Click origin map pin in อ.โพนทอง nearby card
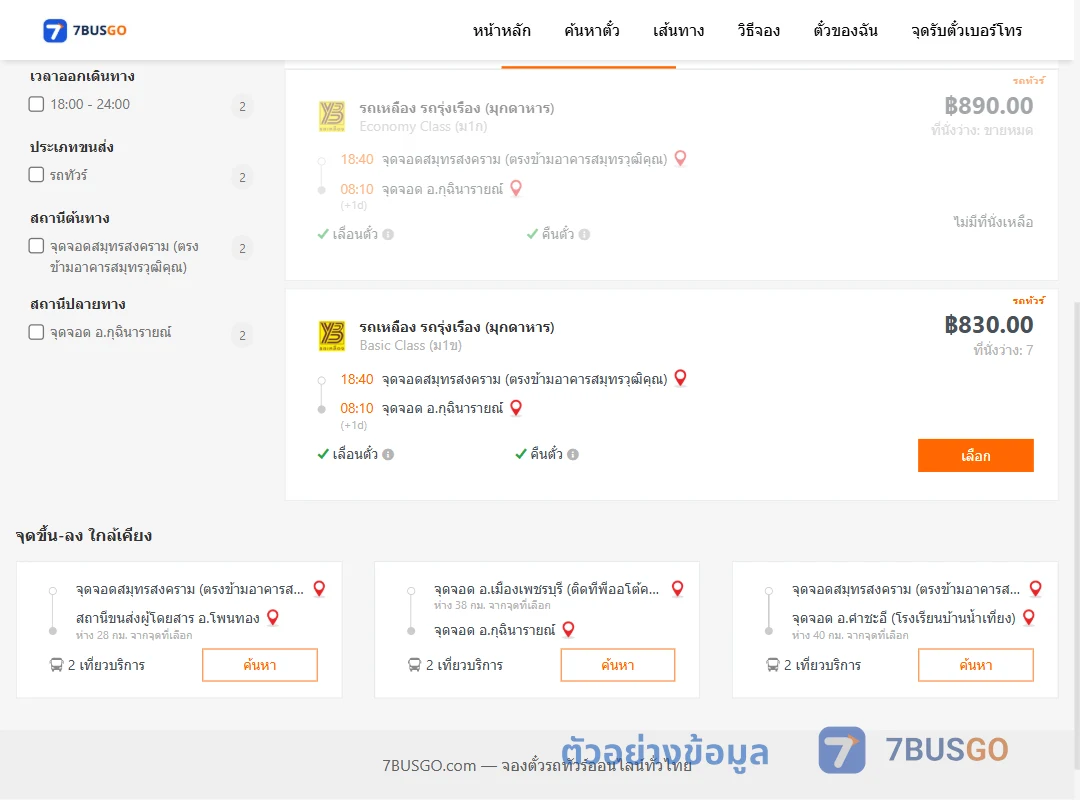 pyautogui.click(x=320, y=588)
